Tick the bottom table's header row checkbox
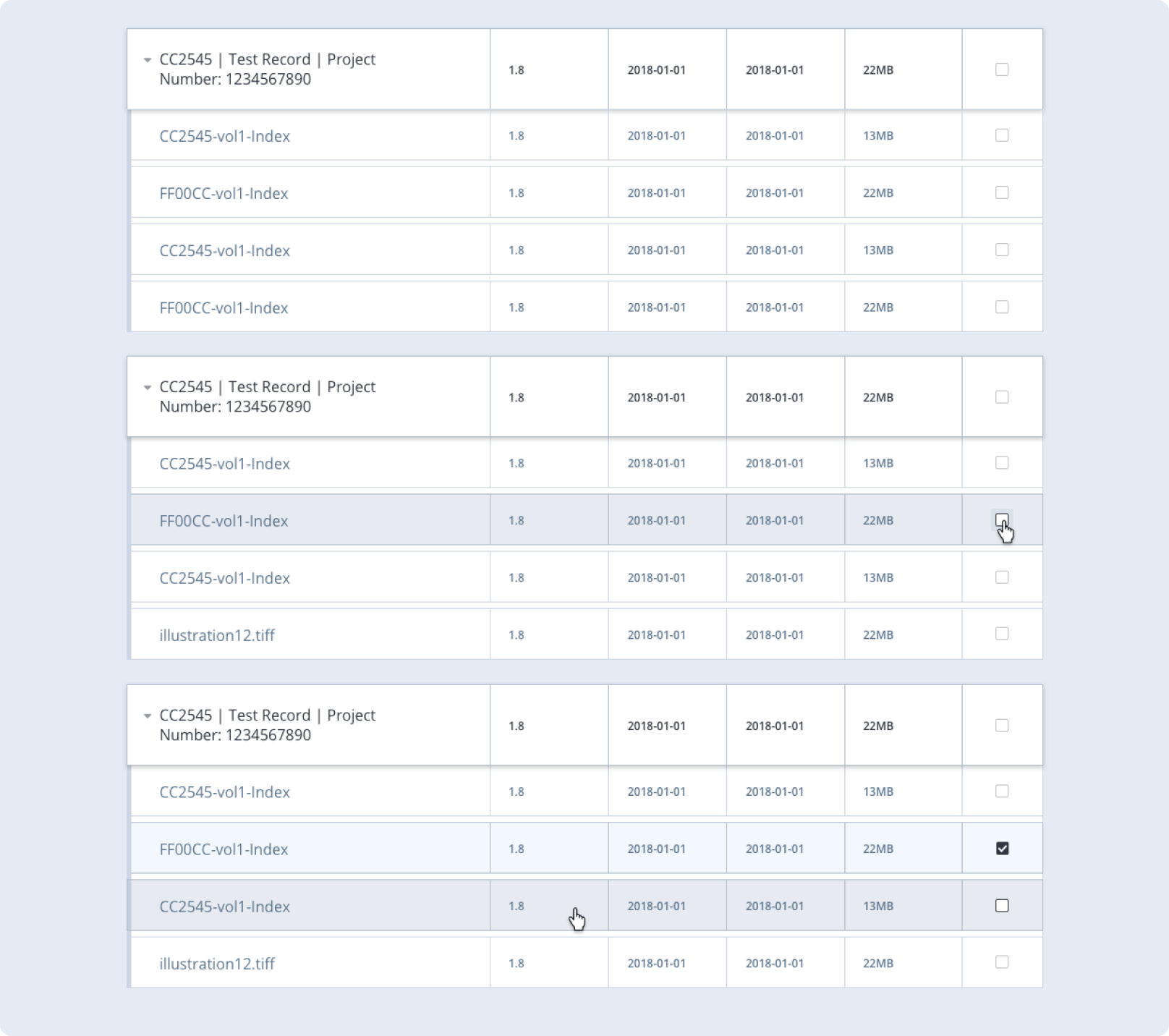Screen dimensions: 1169x1036 (x=1002, y=725)
